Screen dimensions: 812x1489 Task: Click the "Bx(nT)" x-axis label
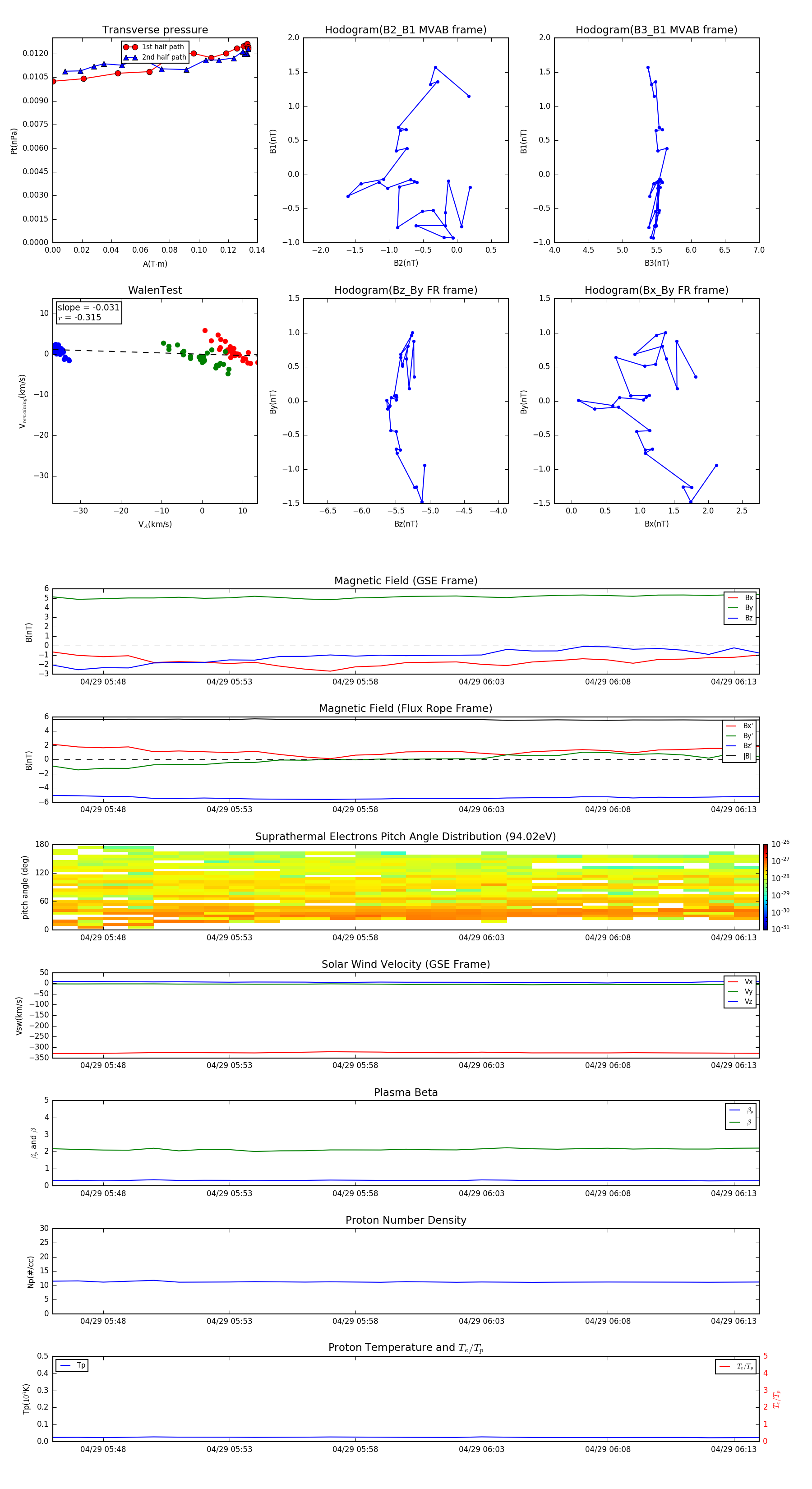[656, 524]
